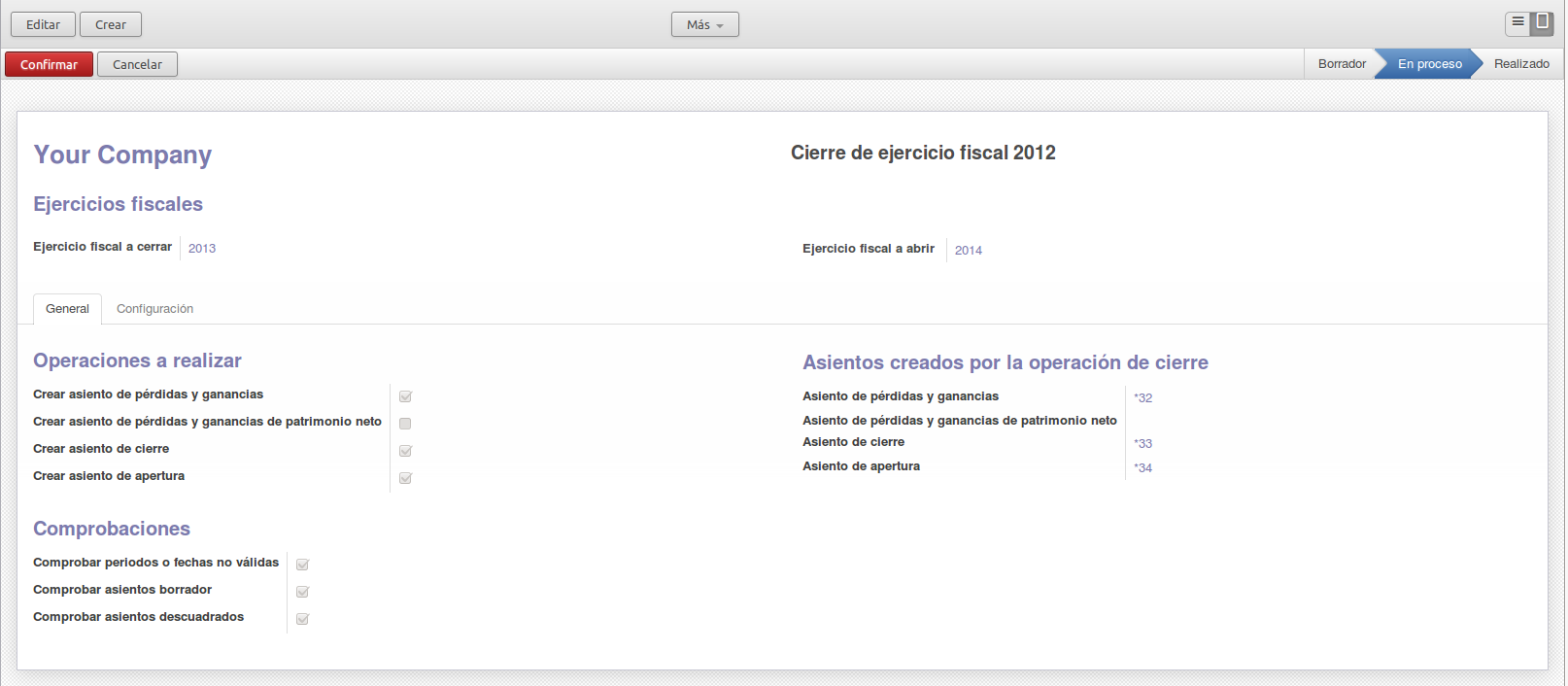Toggle Crear asiento de cierre checkbox
The image size is (1568, 686).
pyautogui.click(x=405, y=451)
